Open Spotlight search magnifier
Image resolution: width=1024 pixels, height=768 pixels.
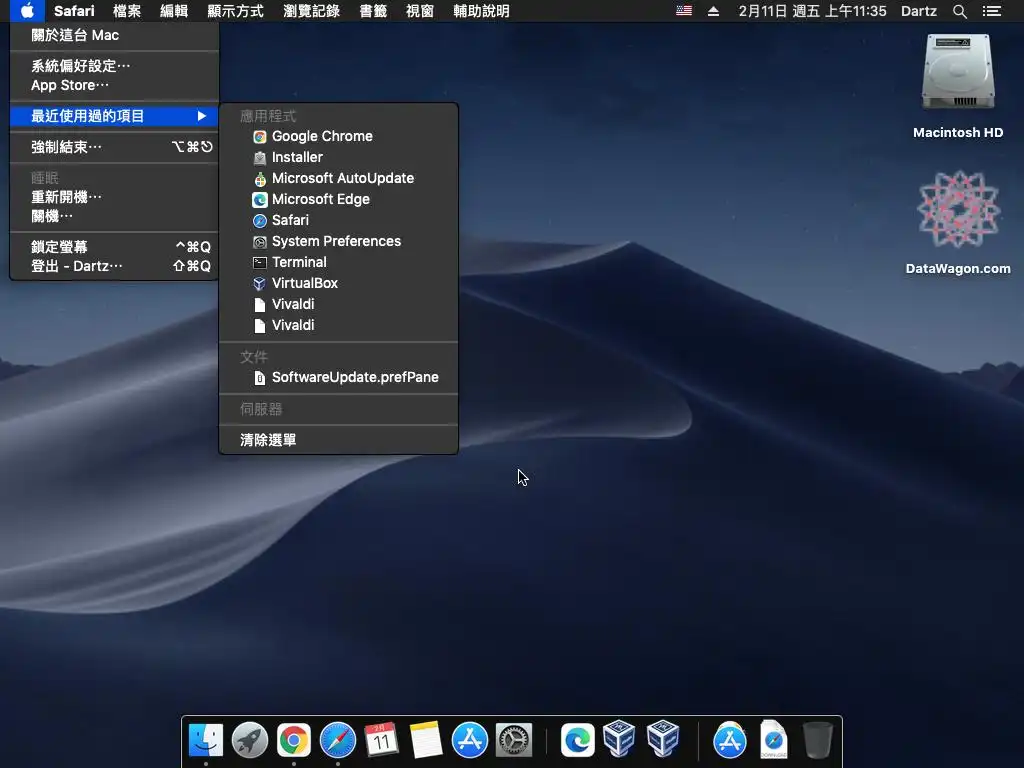pyautogui.click(x=959, y=11)
